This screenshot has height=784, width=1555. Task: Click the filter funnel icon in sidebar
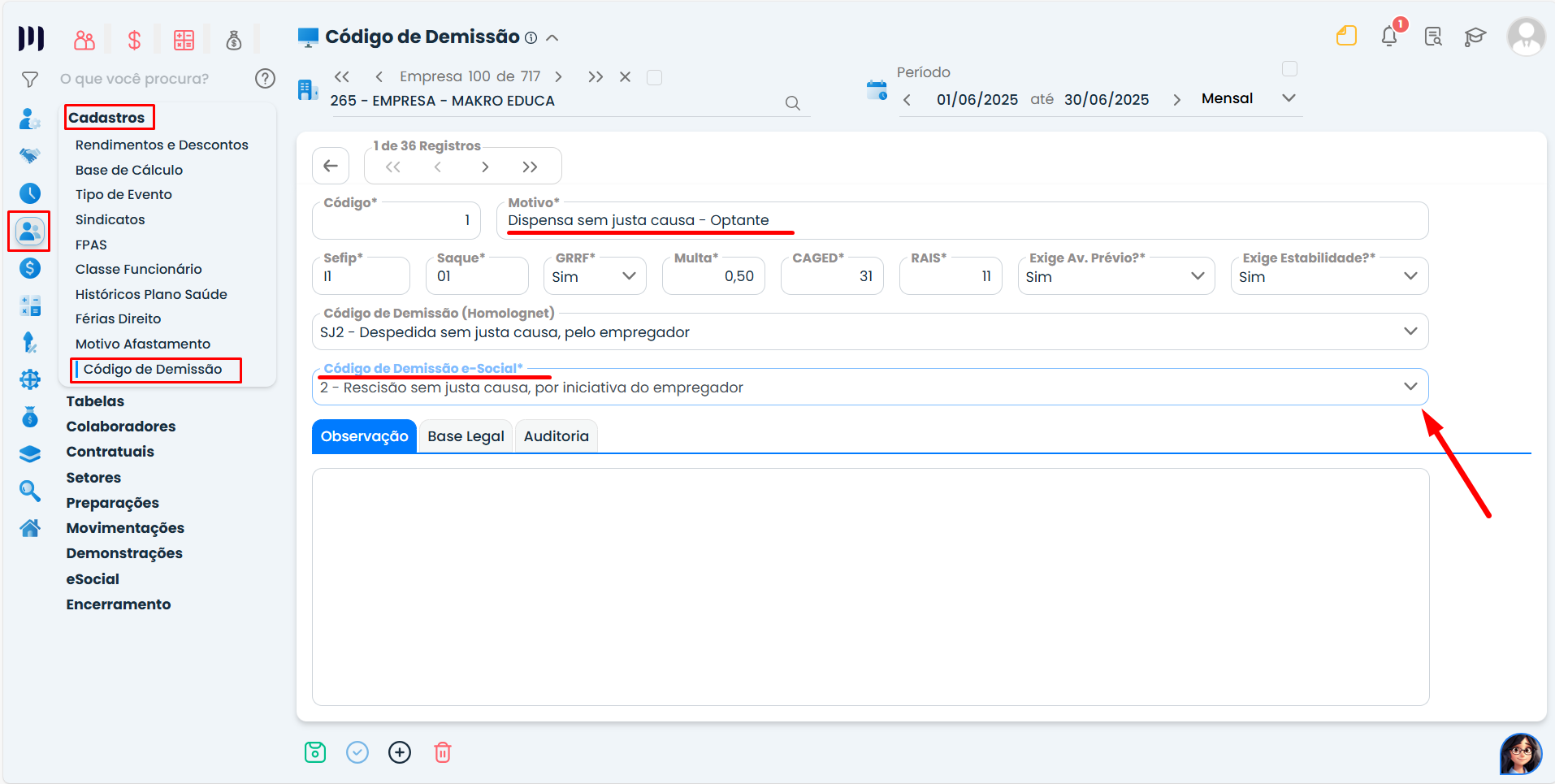(30, 79)
